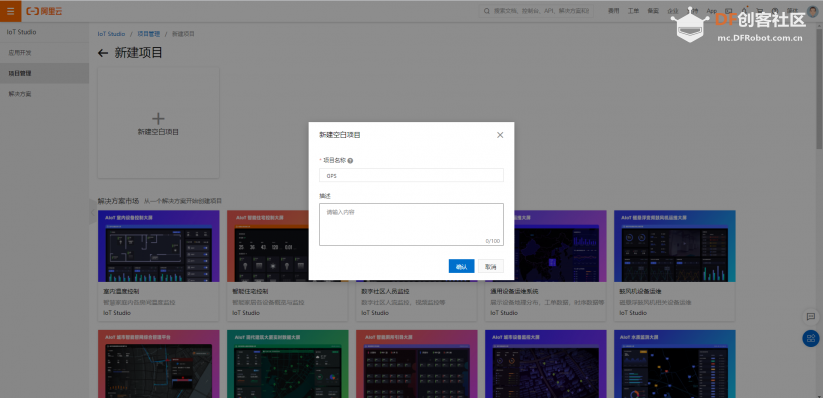Click the 描述 text area
This screenshot has height=398, width=823.
pos(411,224)
